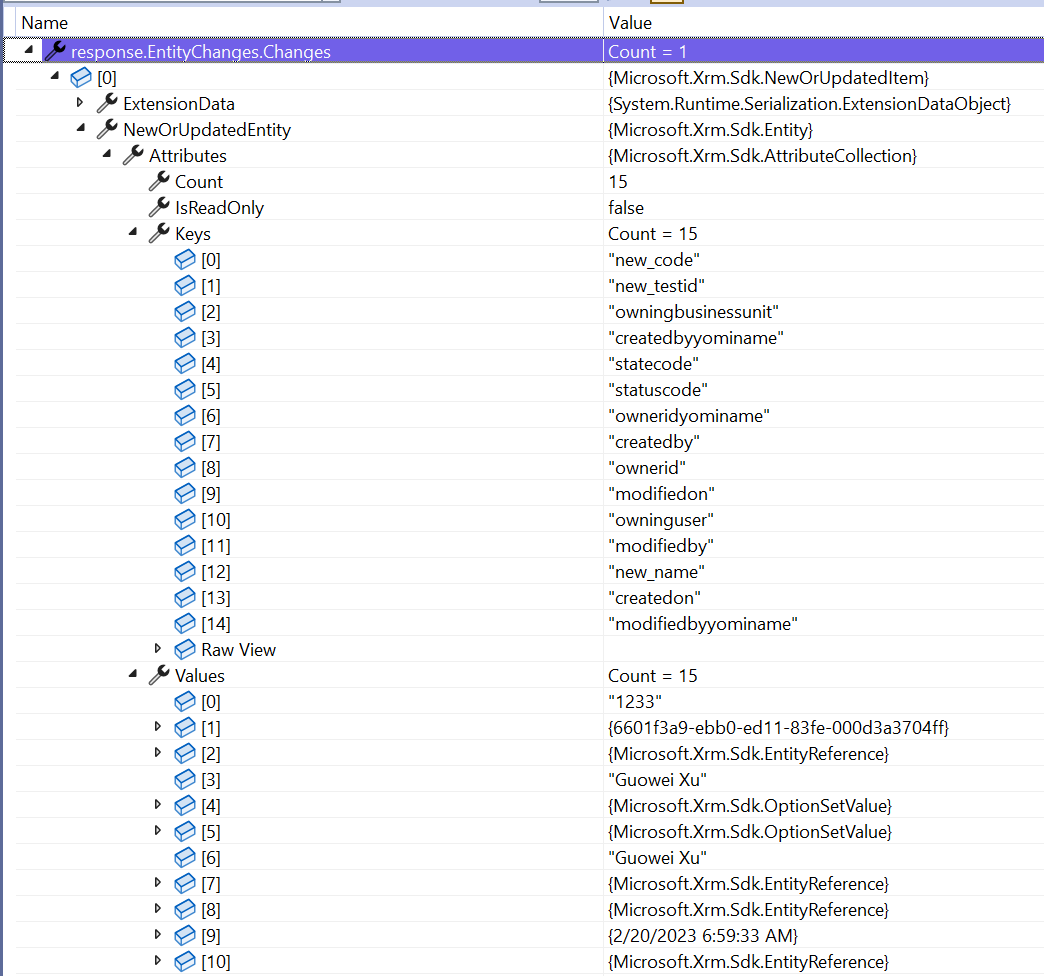Select value "owninguser"
Viewport: 1044px width, 976px height.
(x=661, y=520)
